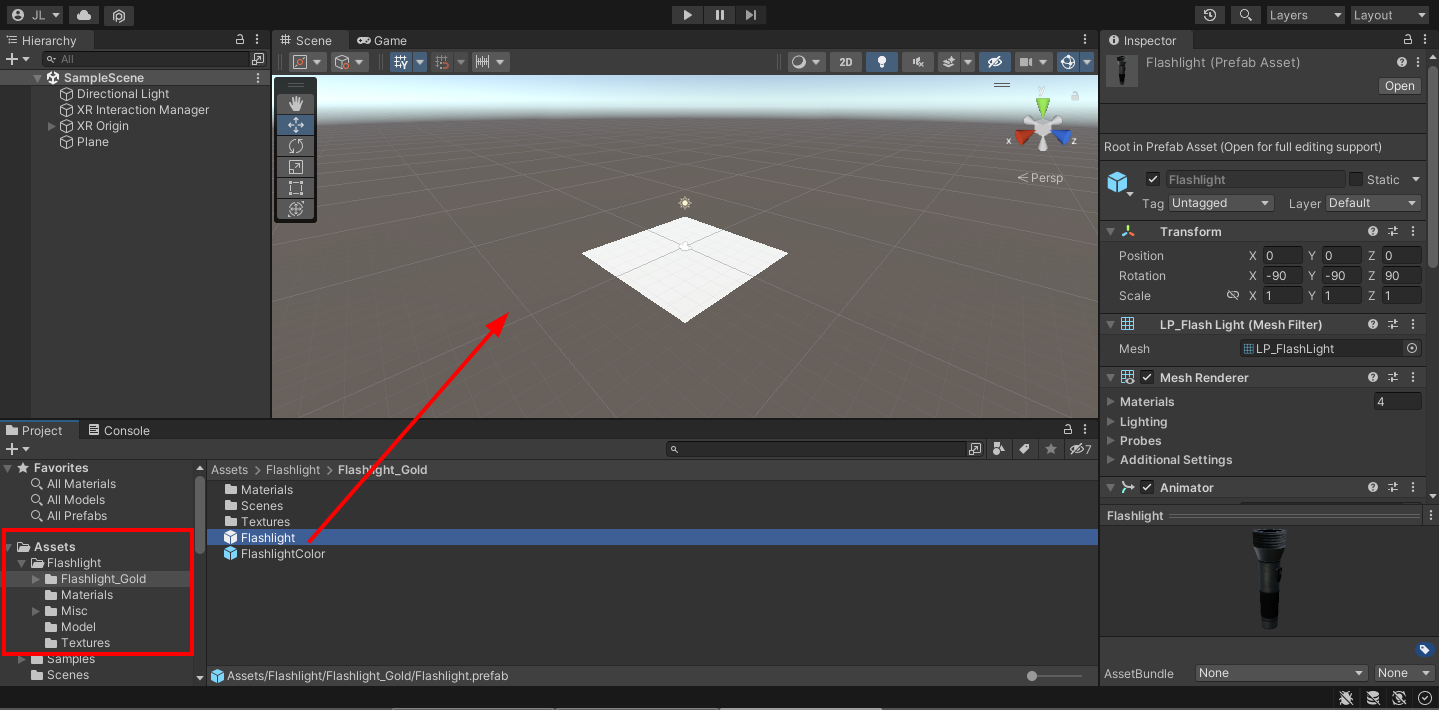1439x710 pixels.
Task: Select the Rect Transform tool
Action: tap(295, 187)
